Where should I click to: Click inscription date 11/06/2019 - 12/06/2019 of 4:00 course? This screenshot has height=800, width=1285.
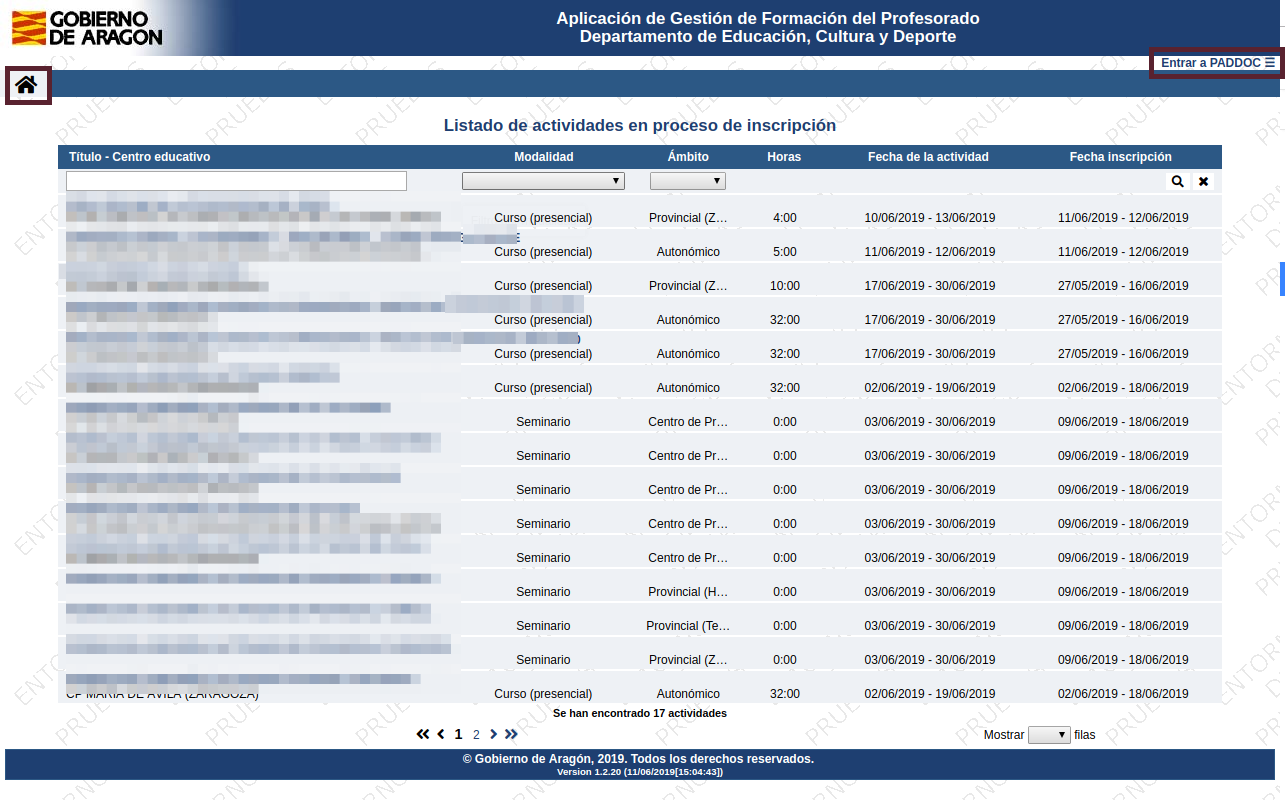1123,218
